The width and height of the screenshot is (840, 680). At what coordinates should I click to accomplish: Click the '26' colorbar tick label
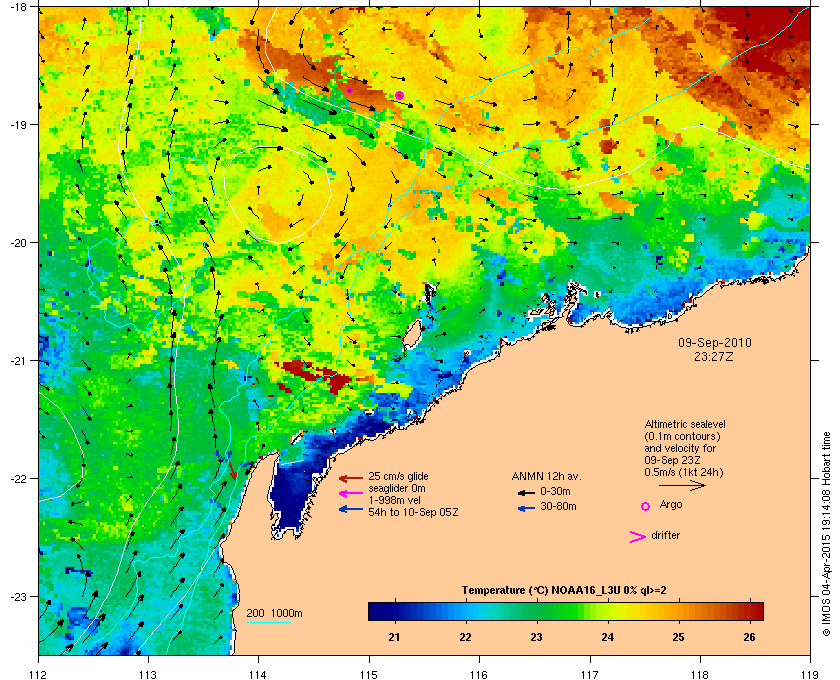click(749, 638)
